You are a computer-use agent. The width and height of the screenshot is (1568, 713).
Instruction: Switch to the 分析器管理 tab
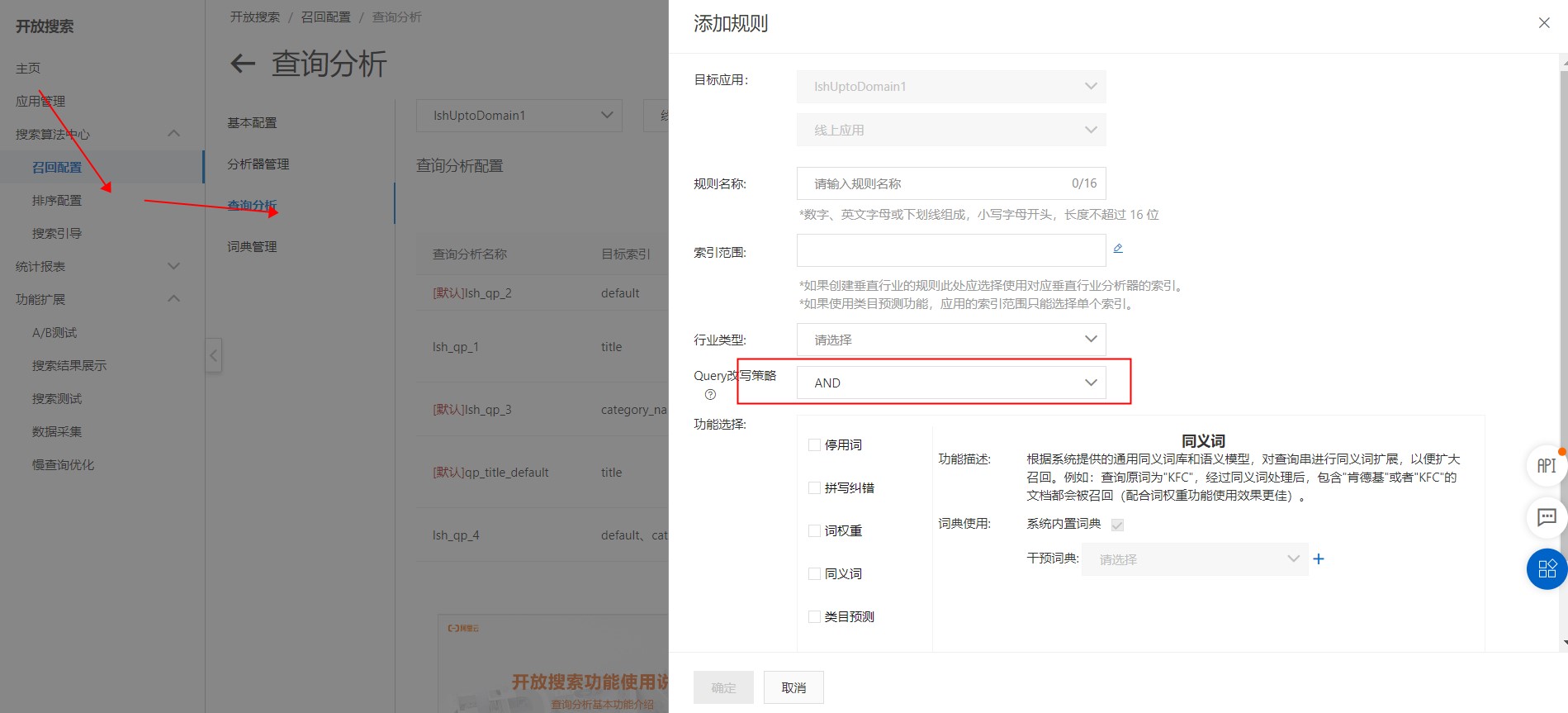(x=258, y=164)
